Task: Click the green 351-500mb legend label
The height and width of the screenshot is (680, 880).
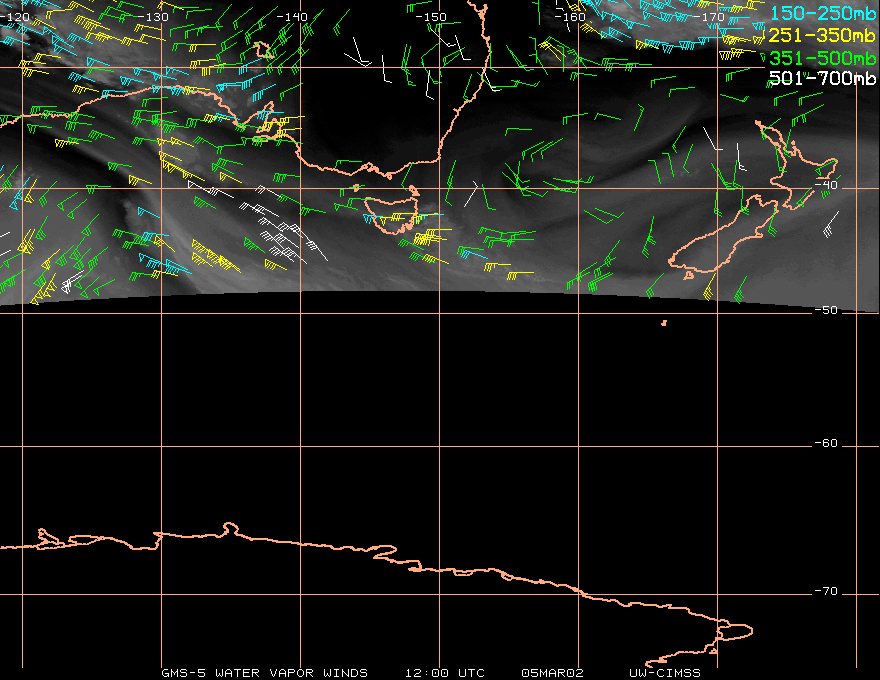Action: click(822, 58)
